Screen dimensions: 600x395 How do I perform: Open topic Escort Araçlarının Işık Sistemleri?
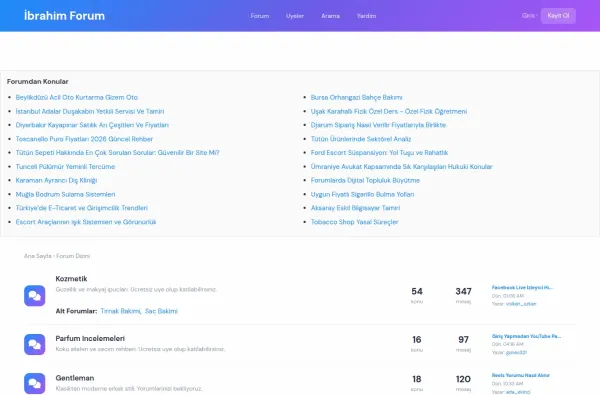point(86,222)
